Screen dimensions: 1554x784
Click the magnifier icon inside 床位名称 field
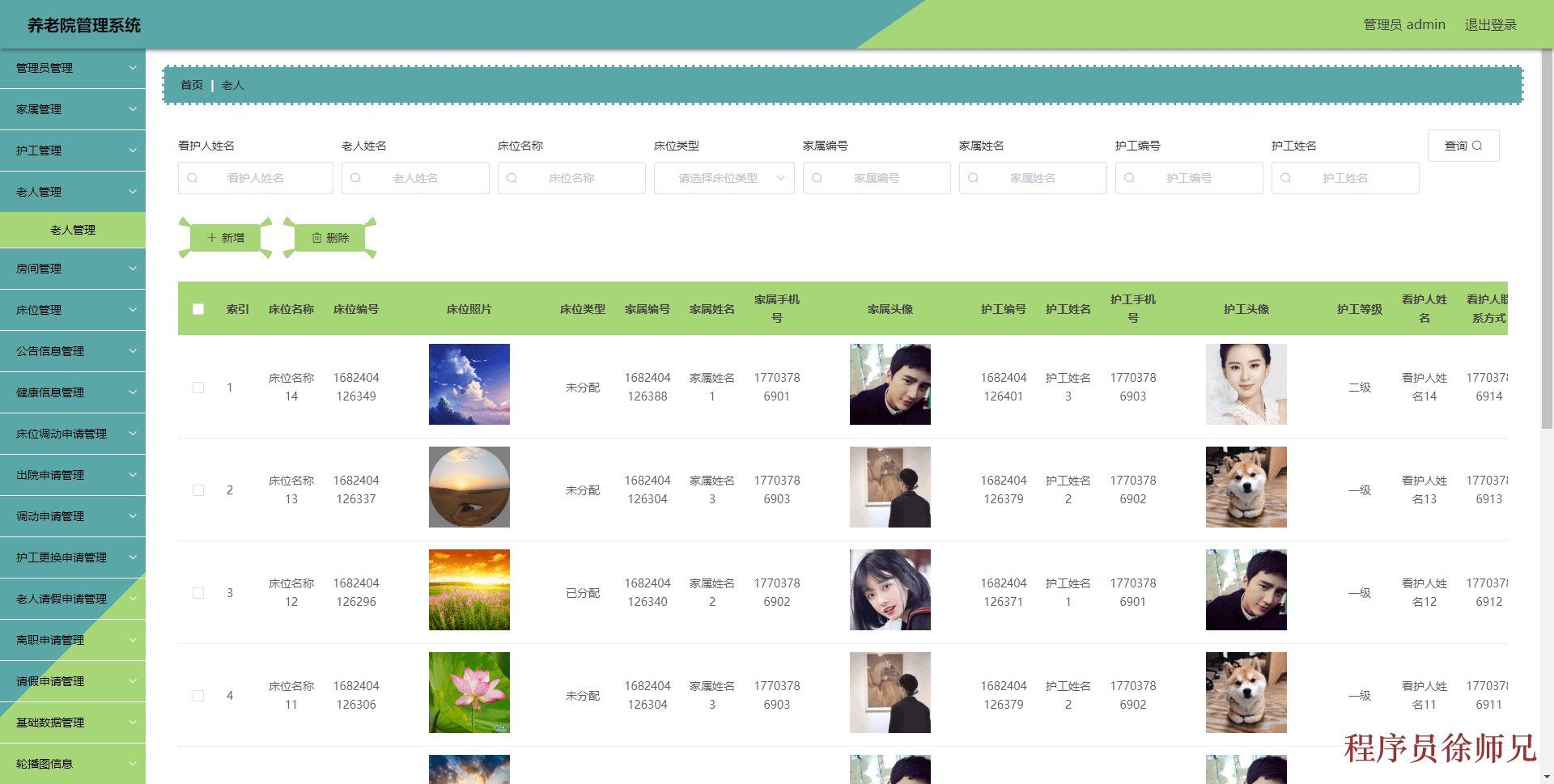click(x=512, y=178)
